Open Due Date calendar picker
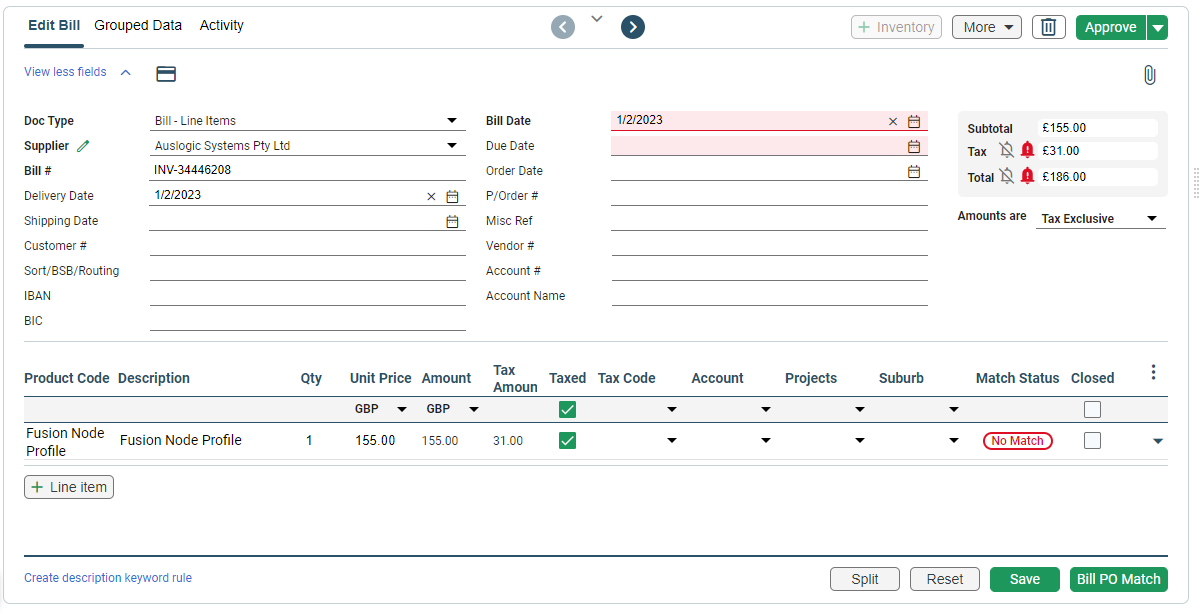 click(x=914, y=146)
